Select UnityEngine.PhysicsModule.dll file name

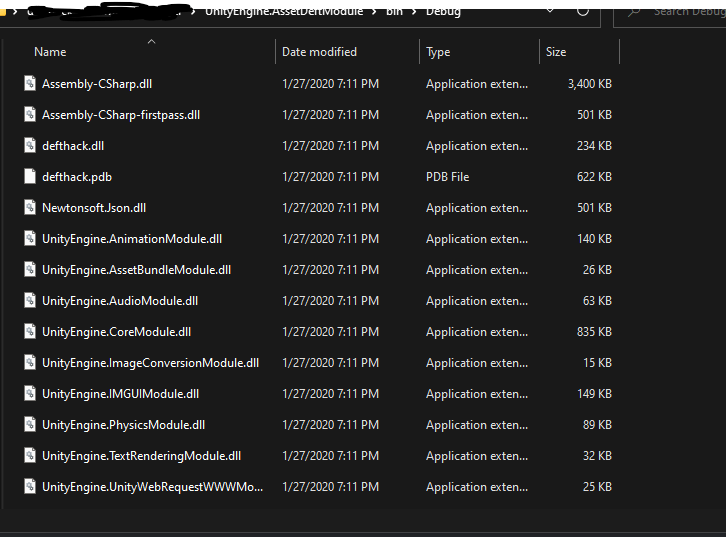point(123,425)
